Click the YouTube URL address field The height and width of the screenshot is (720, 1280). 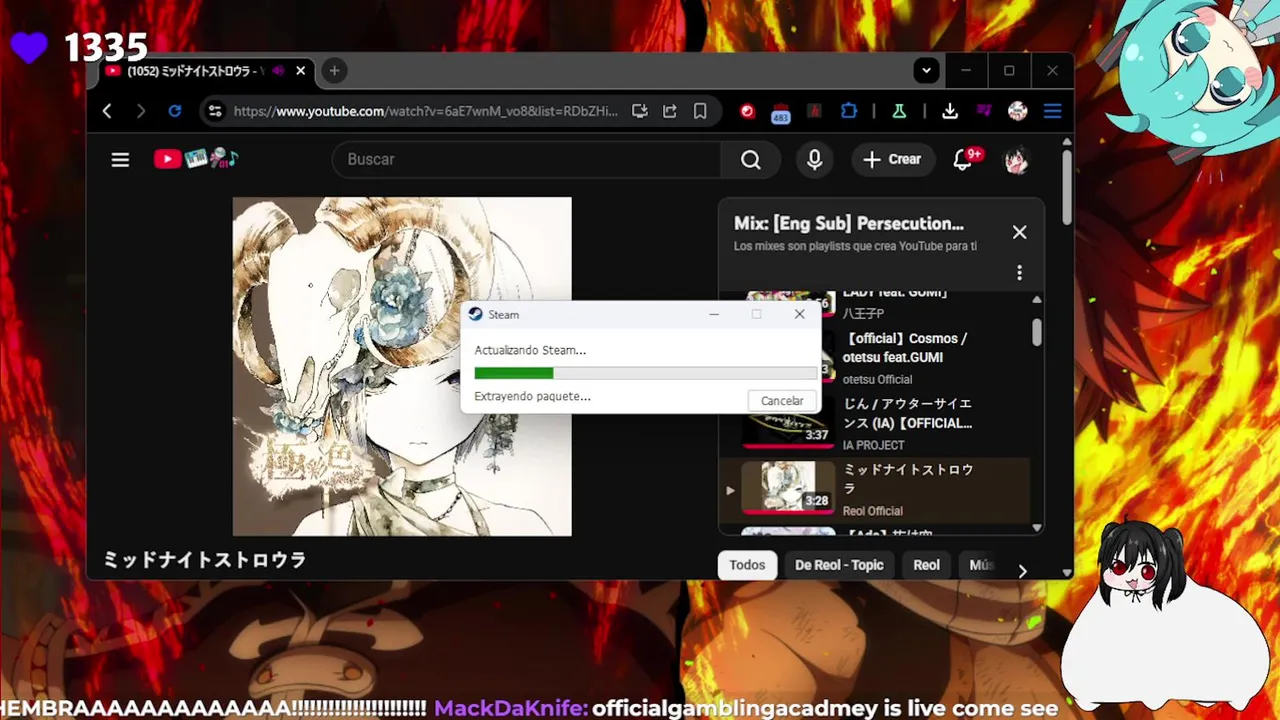(x=425, y=111)
